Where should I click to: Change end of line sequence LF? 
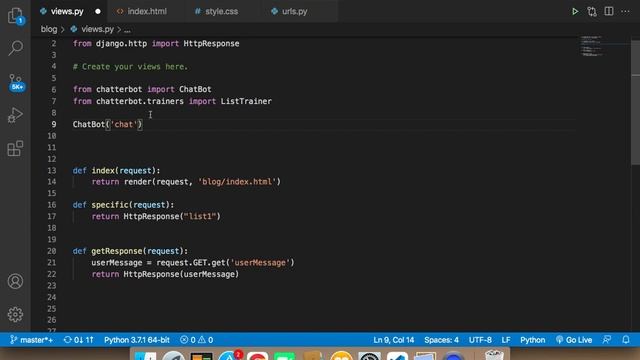[506, 340]
